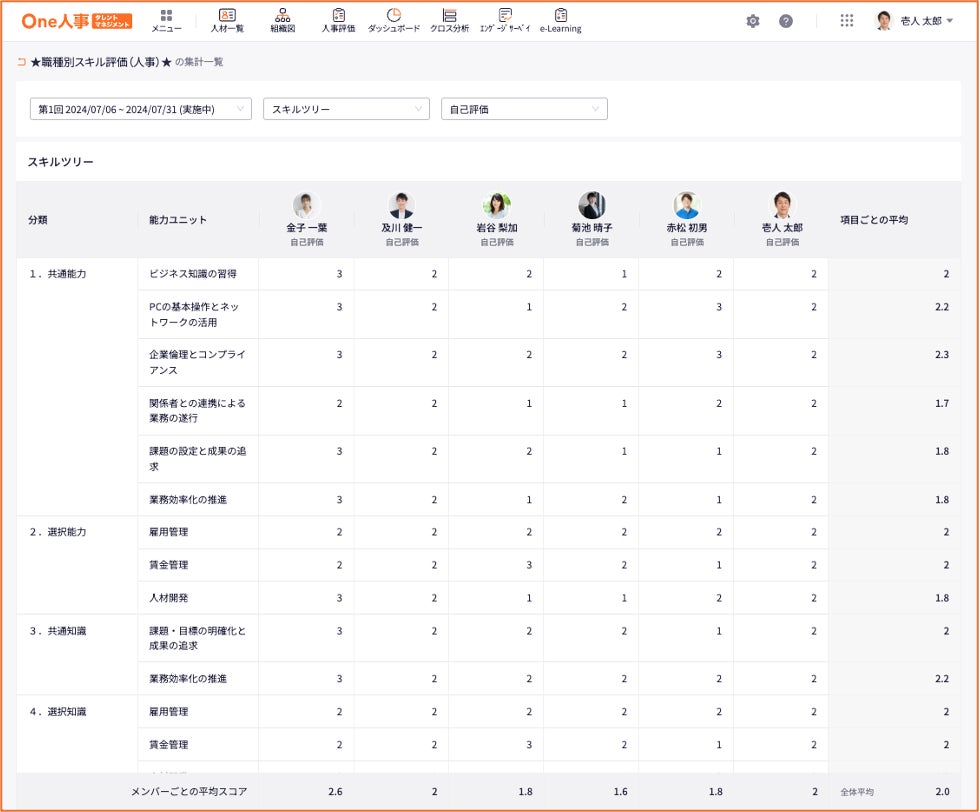Click 金子 一葉's average score 2.6
The width and height of the screenshot is (980, 812).
(335, 791)
